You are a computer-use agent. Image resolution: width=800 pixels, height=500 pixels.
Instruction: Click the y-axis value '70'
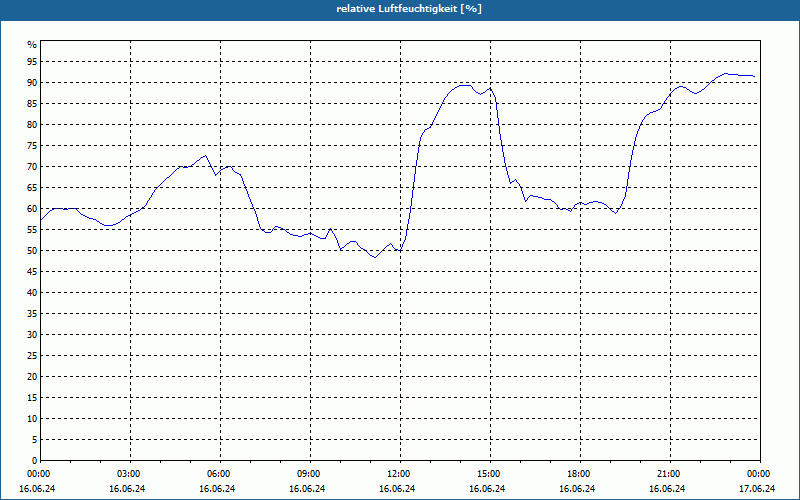[32, 167]
